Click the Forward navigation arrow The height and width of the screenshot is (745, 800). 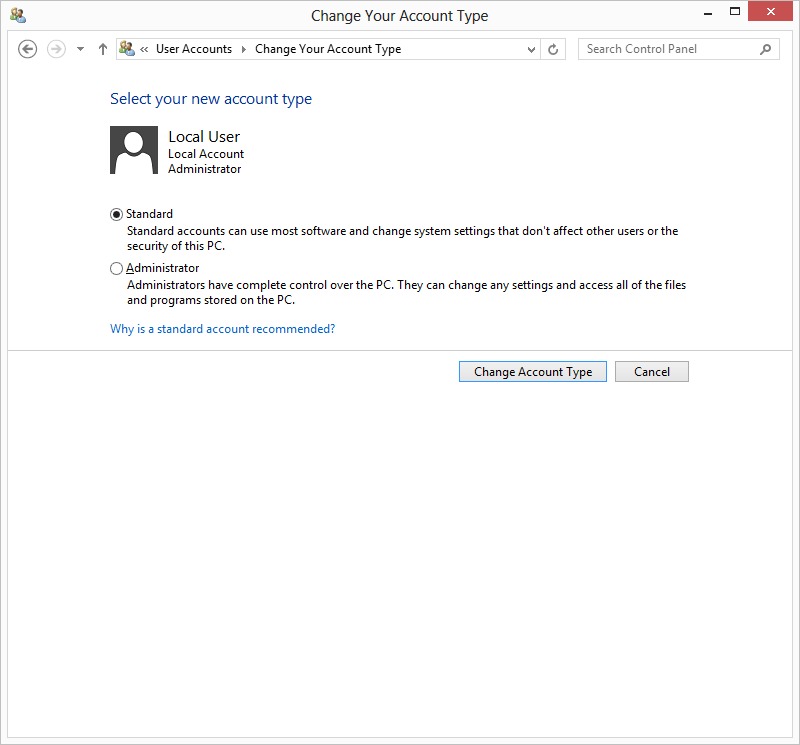click(56, 49)
